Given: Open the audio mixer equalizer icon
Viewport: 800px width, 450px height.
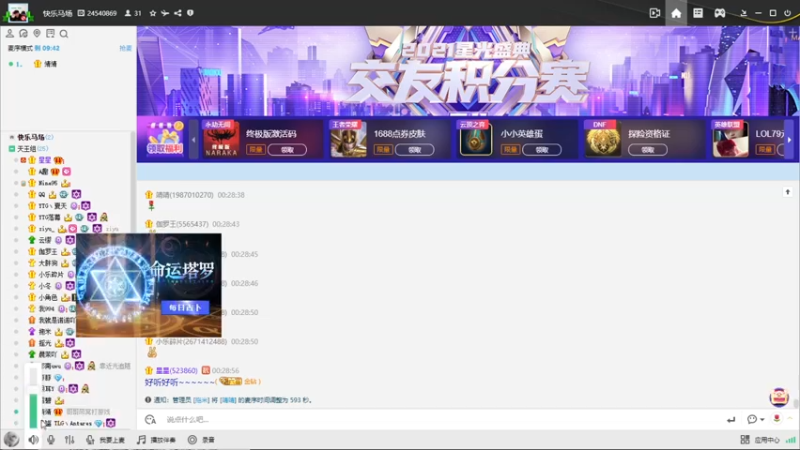Looking at the screenshot, I should coord(70,440).
